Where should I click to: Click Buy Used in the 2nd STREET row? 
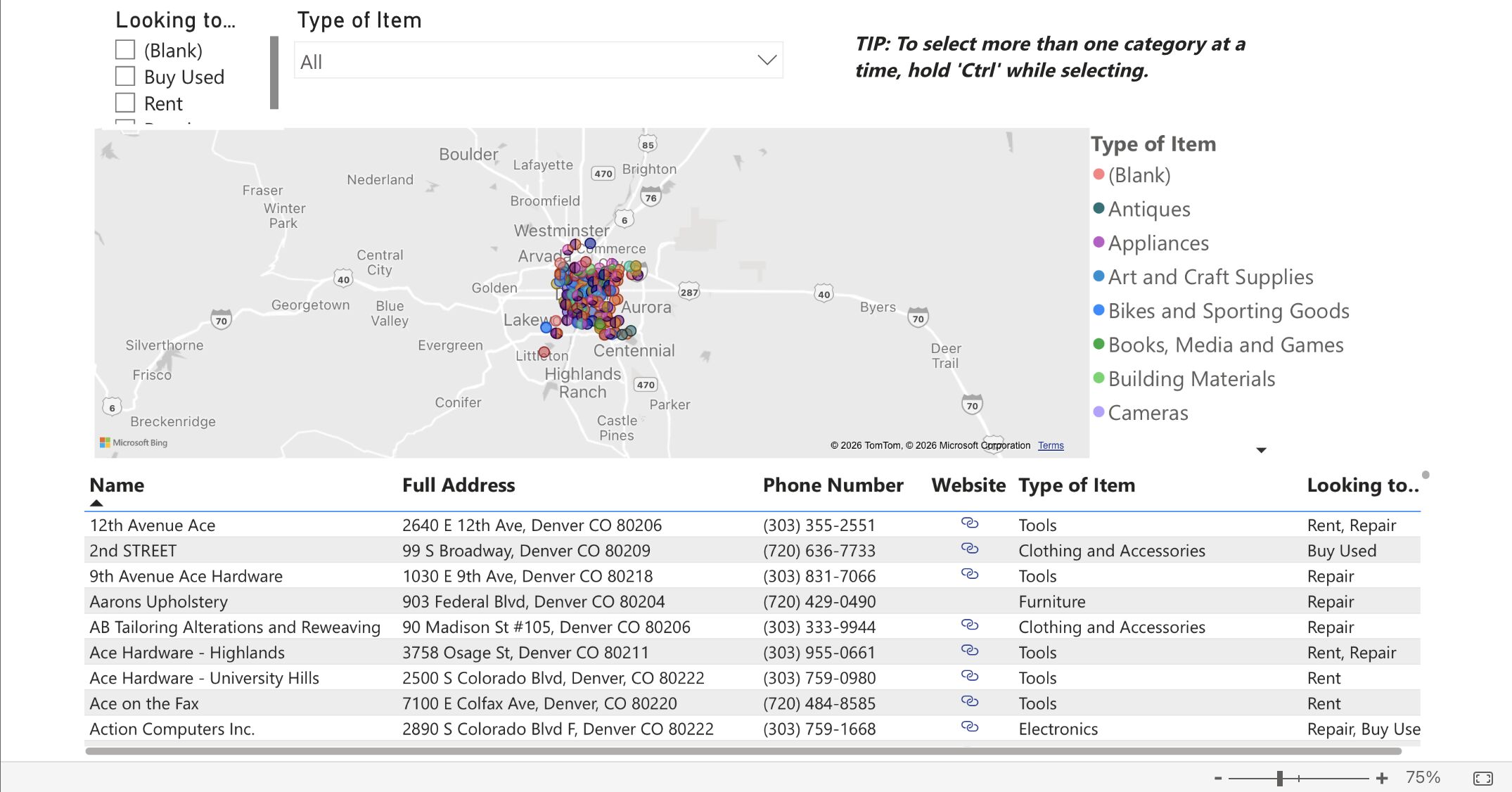(1342, 551)
